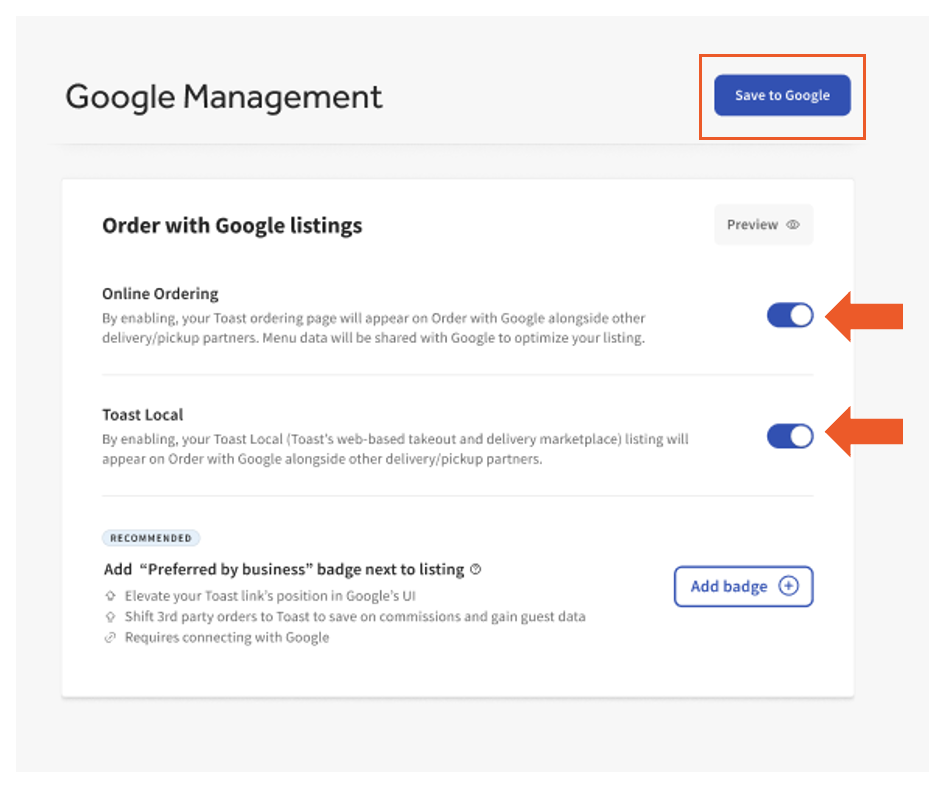Image resolution: width=946 pixels, height=794 pixels.
Task: Click the Add badge button label
Action: click(x=728, y=587)
